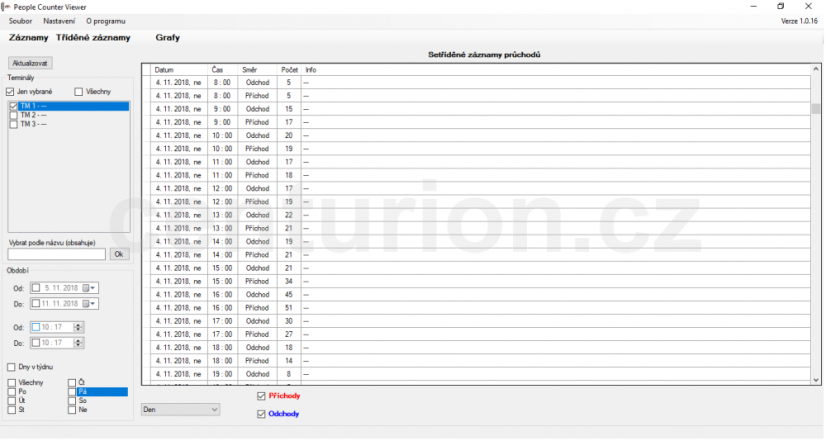Click the table scrollbar up arrow
Image resolution: width=826 pixels, height=441 pixels.
(x=816, y=69)
